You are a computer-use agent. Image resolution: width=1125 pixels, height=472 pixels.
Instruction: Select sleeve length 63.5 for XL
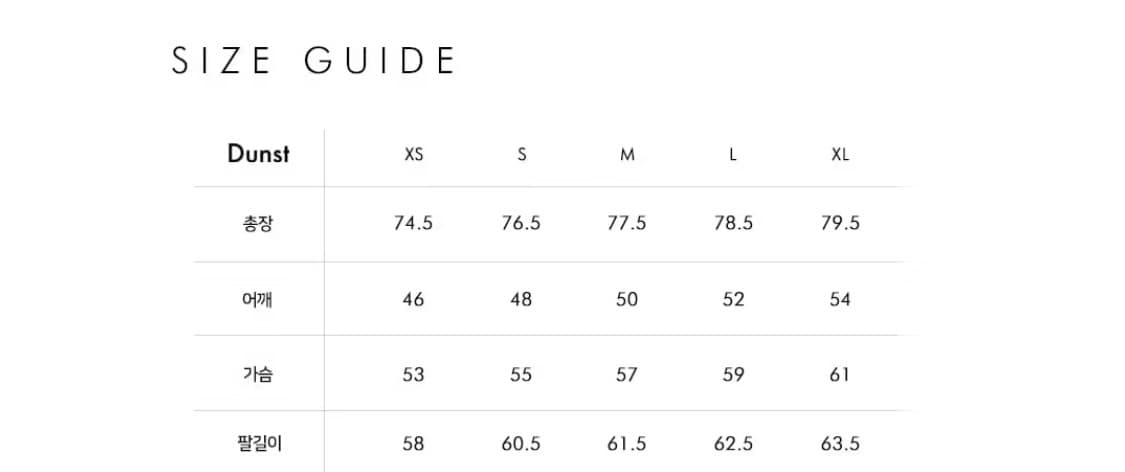pyautogui.click(x=840, y=443)
